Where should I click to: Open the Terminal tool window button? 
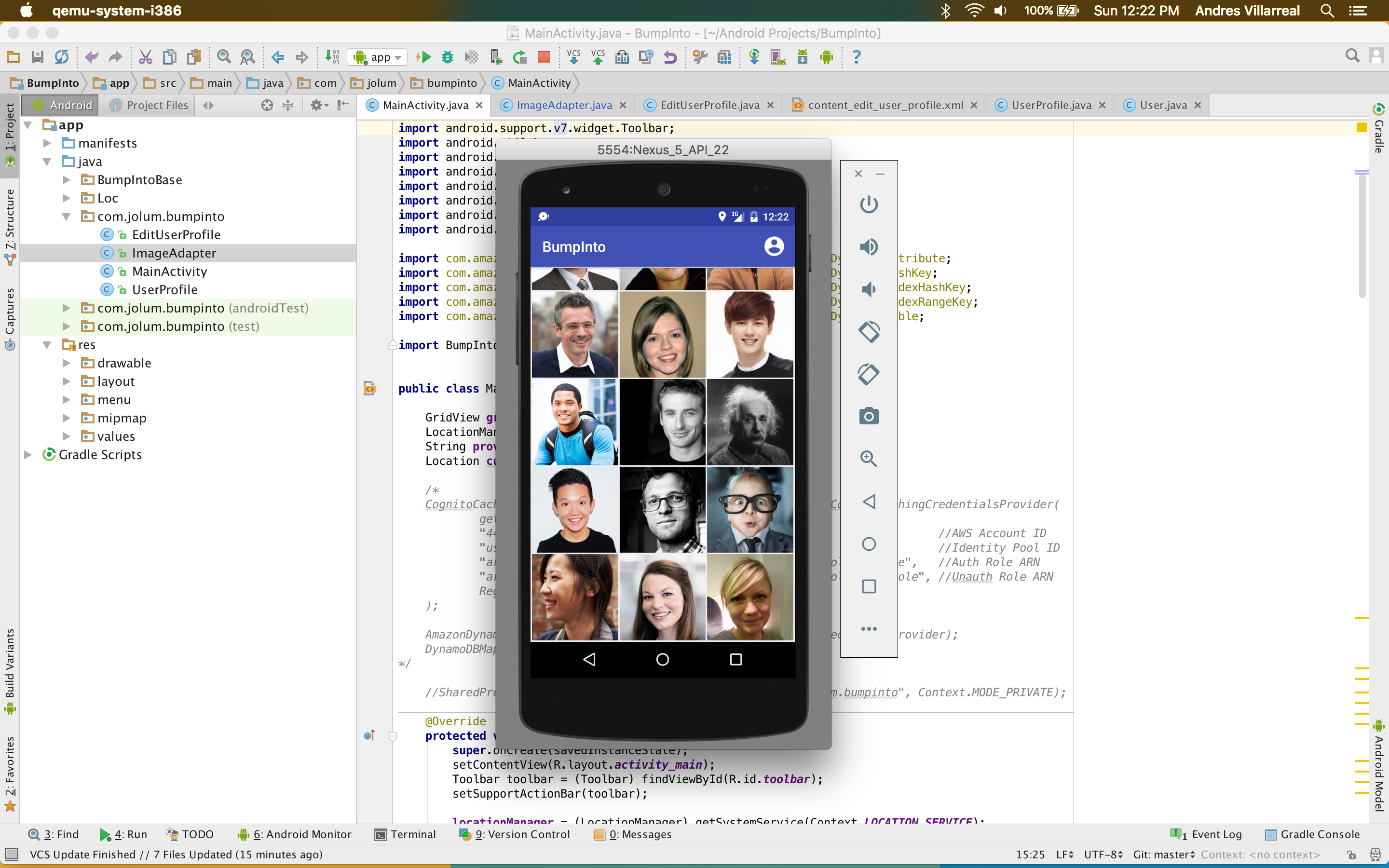coord(405,834)
